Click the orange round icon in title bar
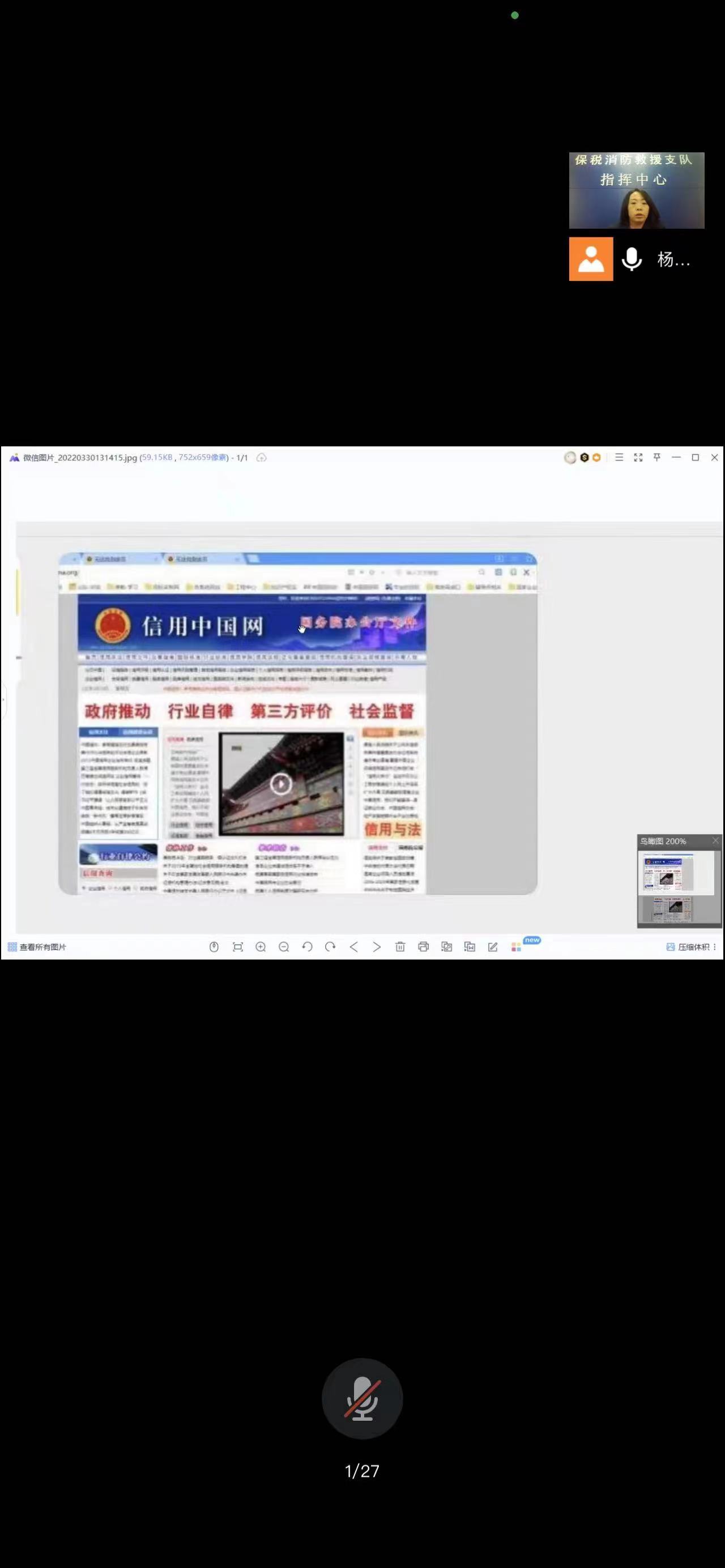Image resolution: width=725 pixels, height=1568 pixels. point(596,458)
